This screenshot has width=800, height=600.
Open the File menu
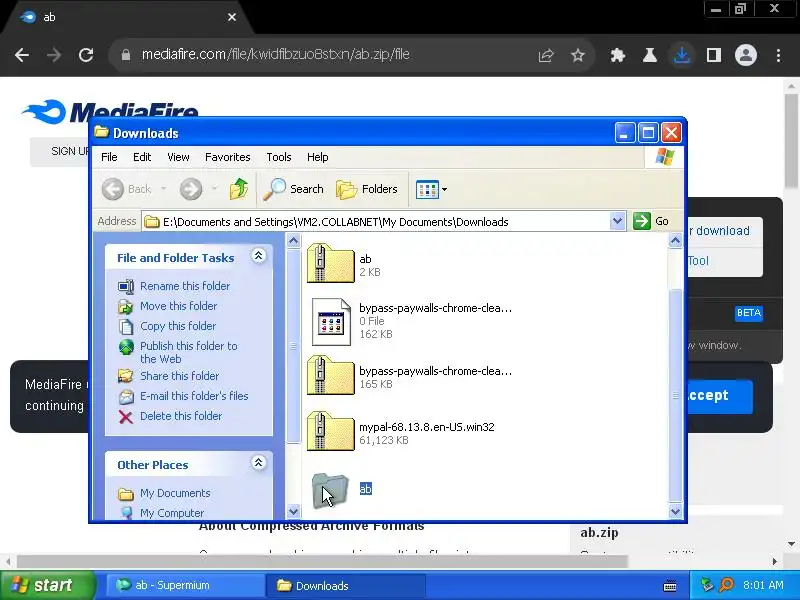(109, 157)
